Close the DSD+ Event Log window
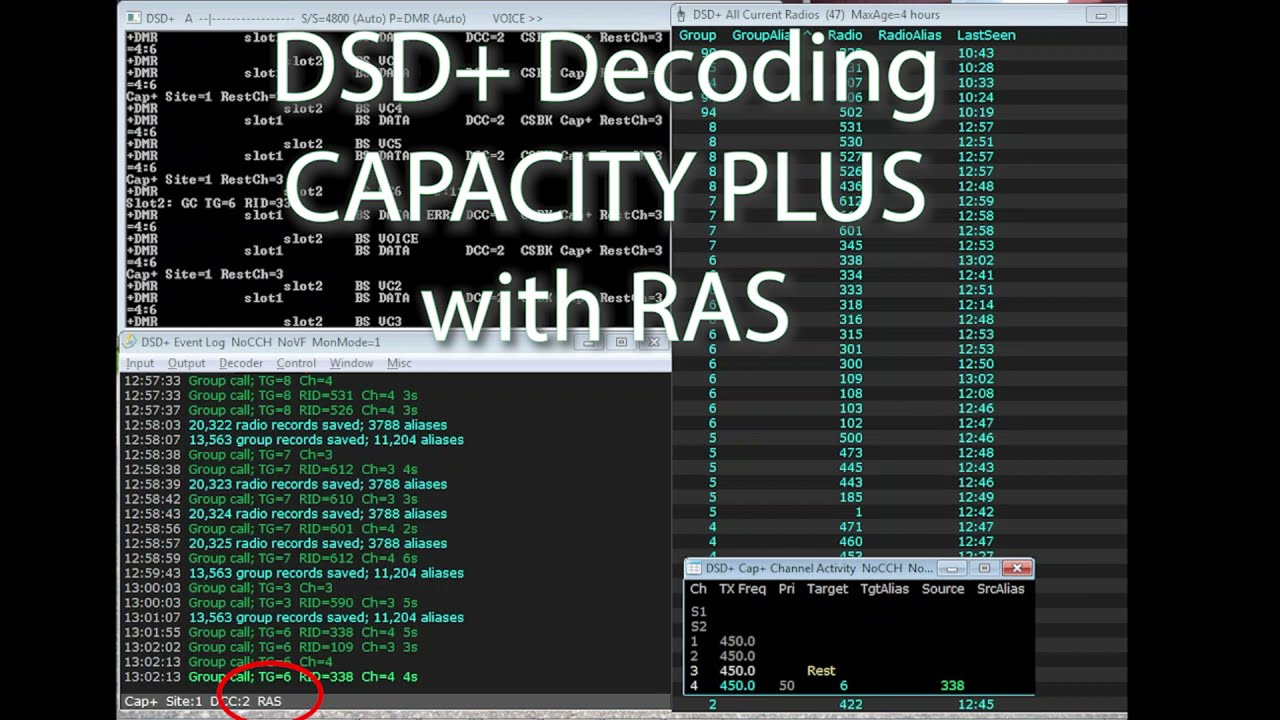The width and height of the screenshot is (1280, 720). pyautogui.click(x=654, y=342)
